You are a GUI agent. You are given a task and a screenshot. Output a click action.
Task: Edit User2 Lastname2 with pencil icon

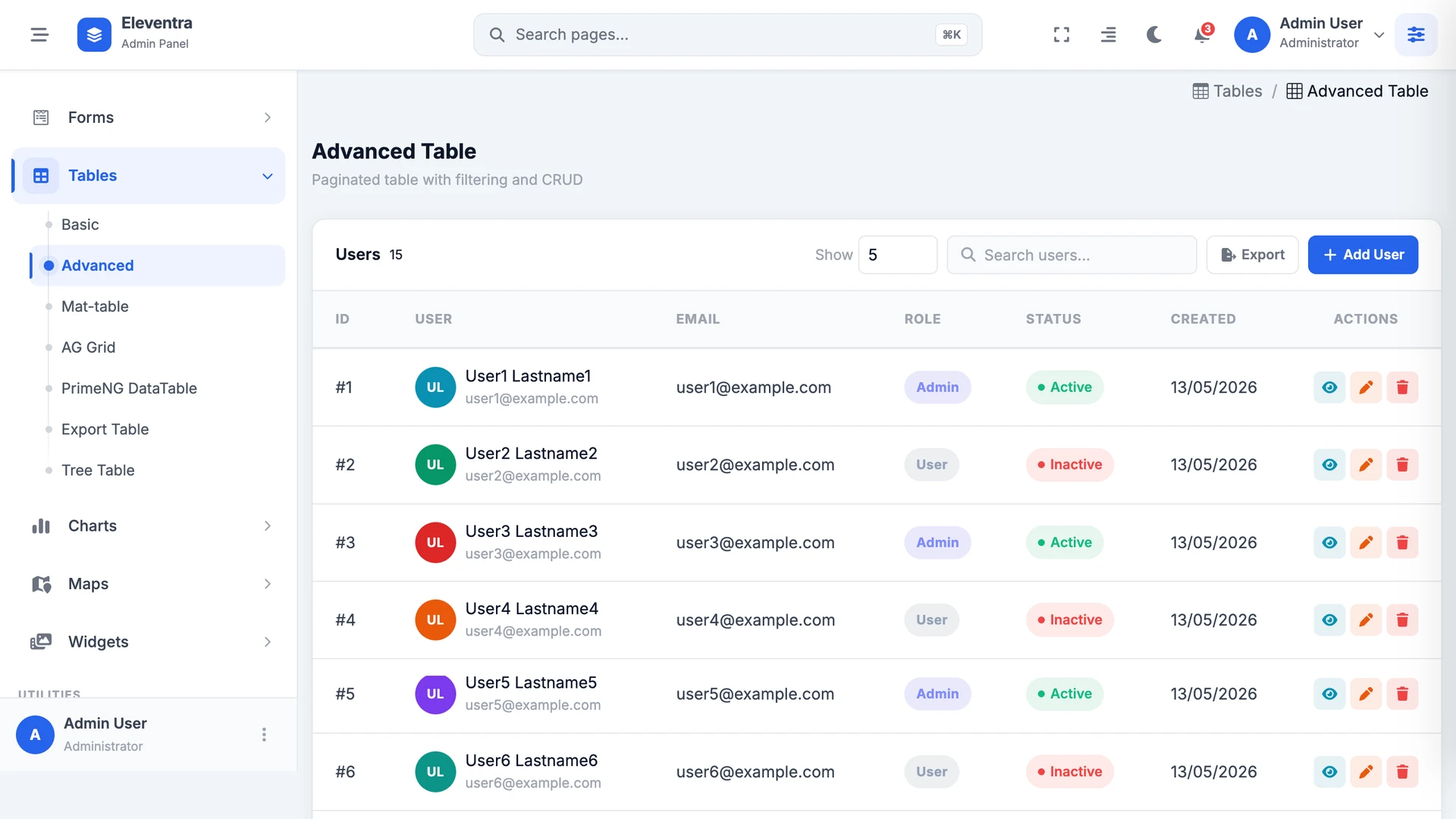click(x=1366, y=465)
